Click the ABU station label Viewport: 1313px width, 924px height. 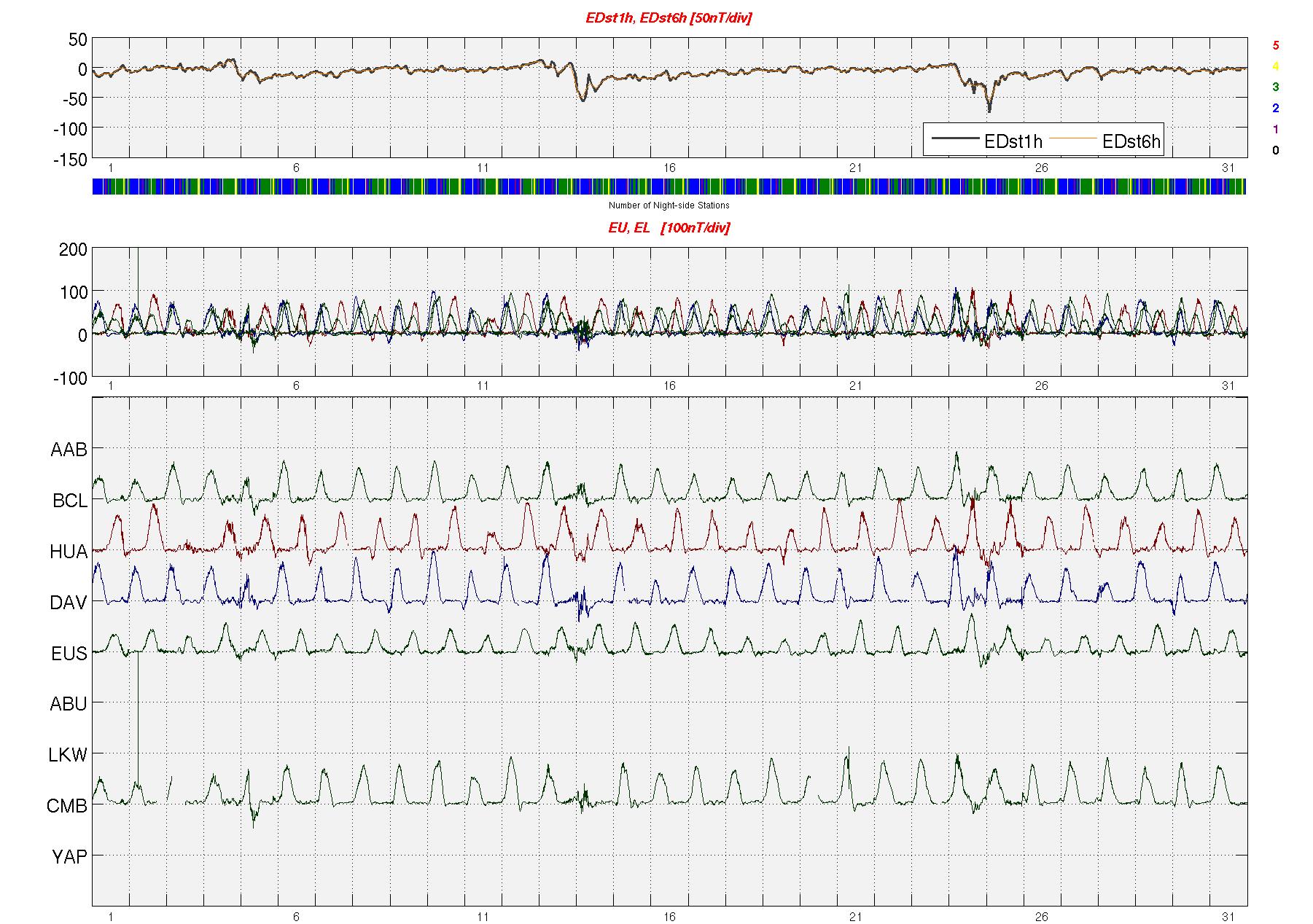point(69,704)
